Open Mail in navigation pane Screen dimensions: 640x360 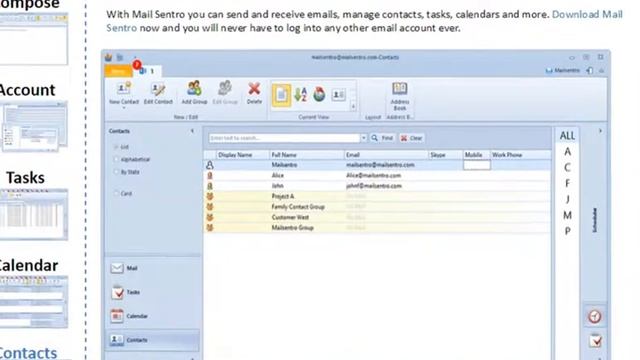pos(124,268)
